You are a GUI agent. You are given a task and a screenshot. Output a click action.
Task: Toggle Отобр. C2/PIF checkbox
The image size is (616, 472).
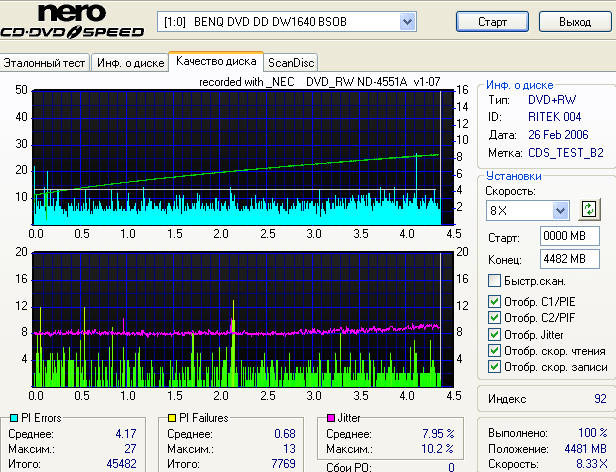(494, 318)
